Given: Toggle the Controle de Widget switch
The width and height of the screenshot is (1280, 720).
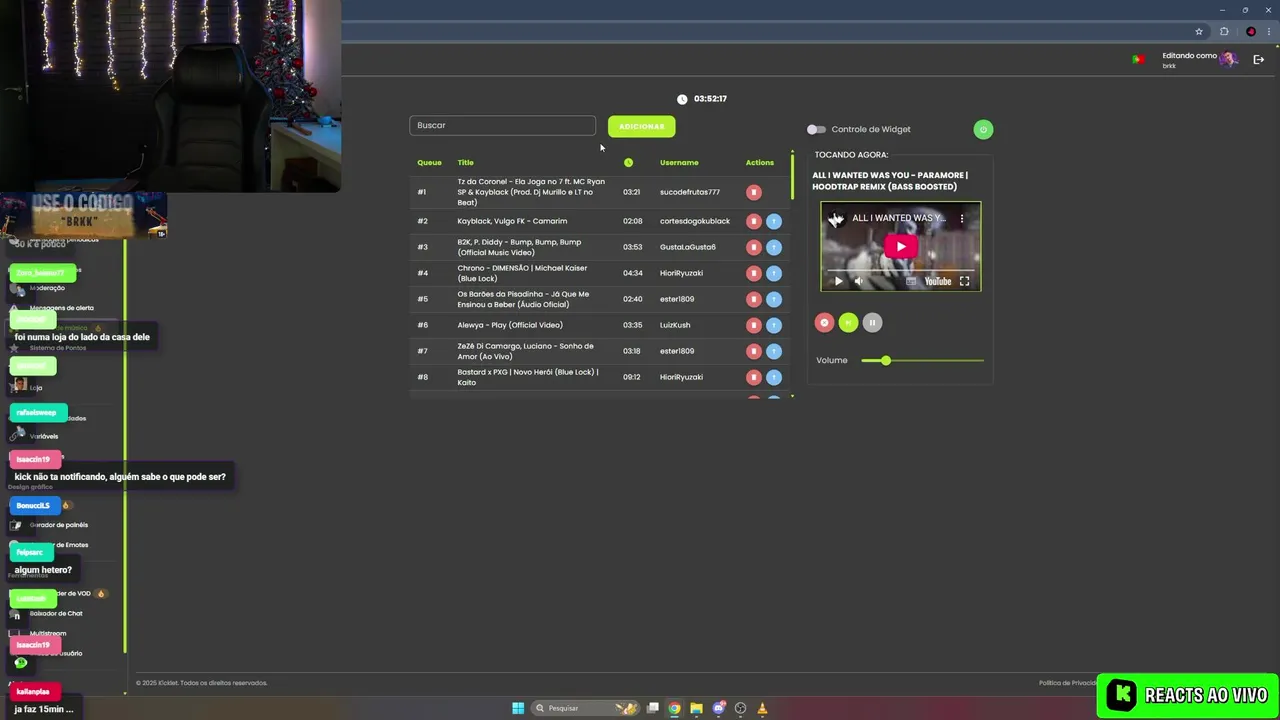Looking at the screenshot, I should point(816,129).
